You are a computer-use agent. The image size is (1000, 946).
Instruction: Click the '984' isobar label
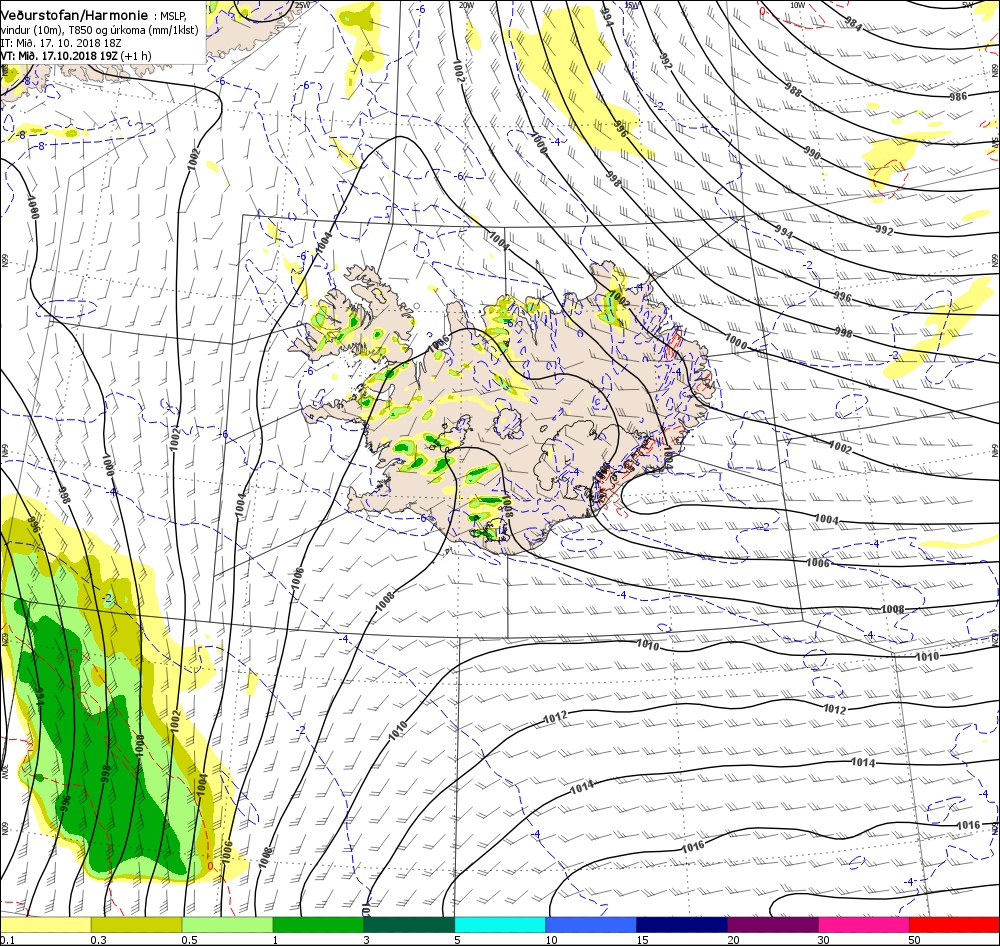click(x=853, y=23)
